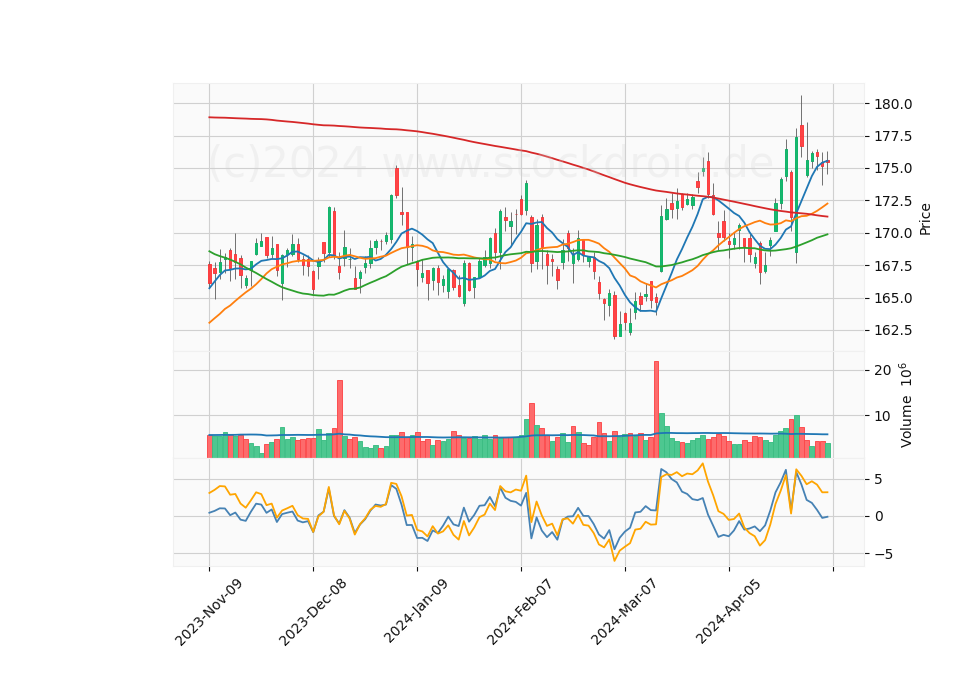Click the 2023-Nov-09 date label
The height and width of the screenshot is (690, 960).
209,611
